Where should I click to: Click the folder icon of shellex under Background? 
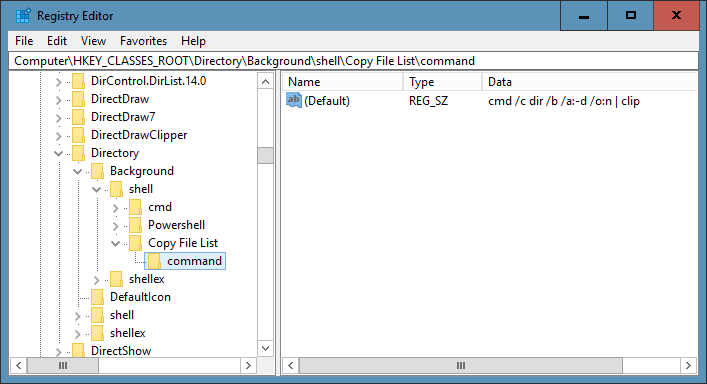(116, 279)
